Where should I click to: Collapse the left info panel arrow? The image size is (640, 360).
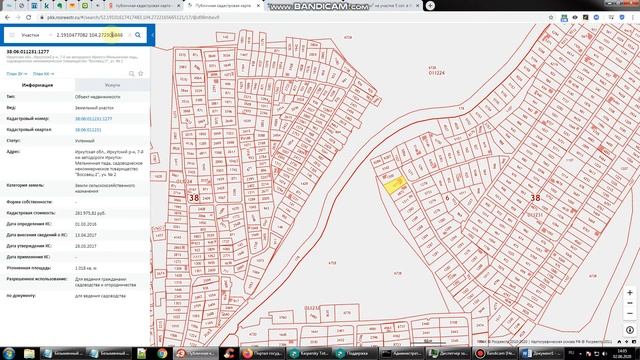(x=152, y=35)
